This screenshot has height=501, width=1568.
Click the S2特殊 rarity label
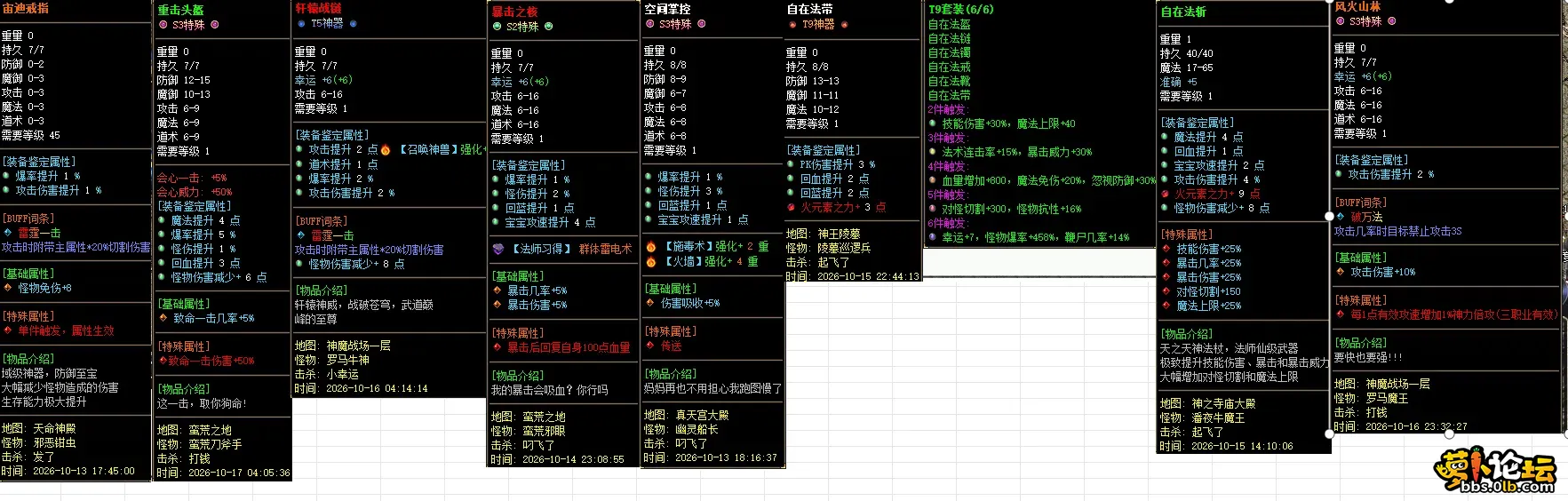coord(522,27)
